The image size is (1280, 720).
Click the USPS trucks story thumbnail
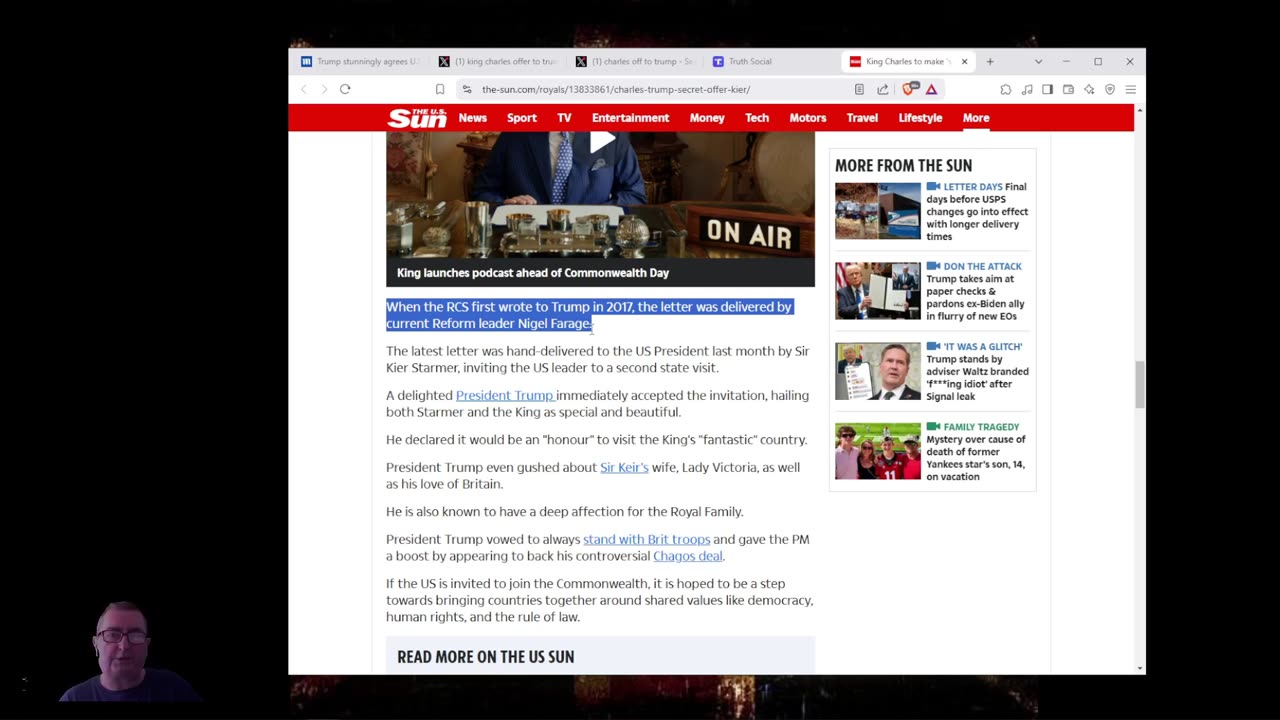[878, 210]
